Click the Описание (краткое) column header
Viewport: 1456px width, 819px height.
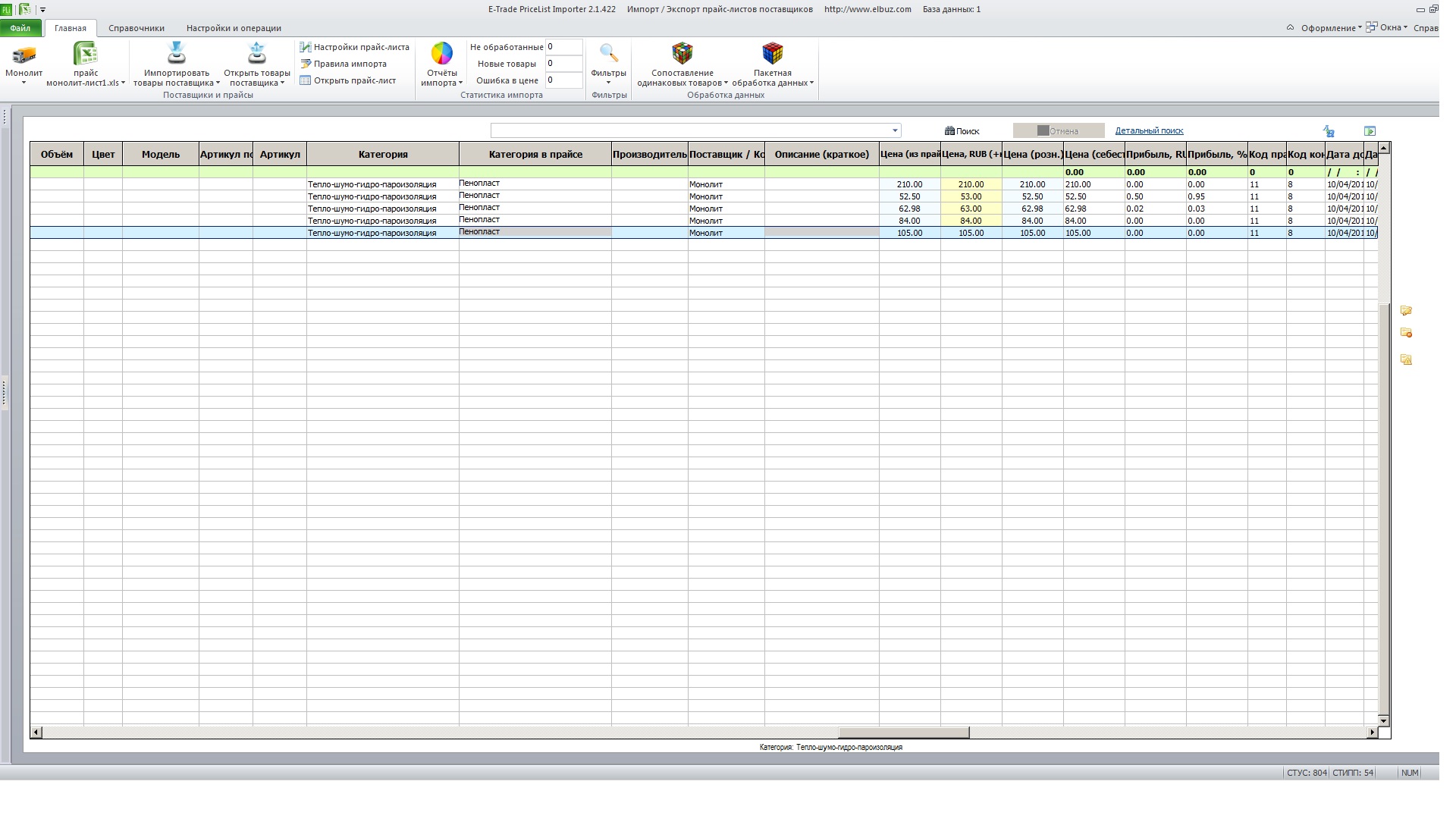point(822,154)
